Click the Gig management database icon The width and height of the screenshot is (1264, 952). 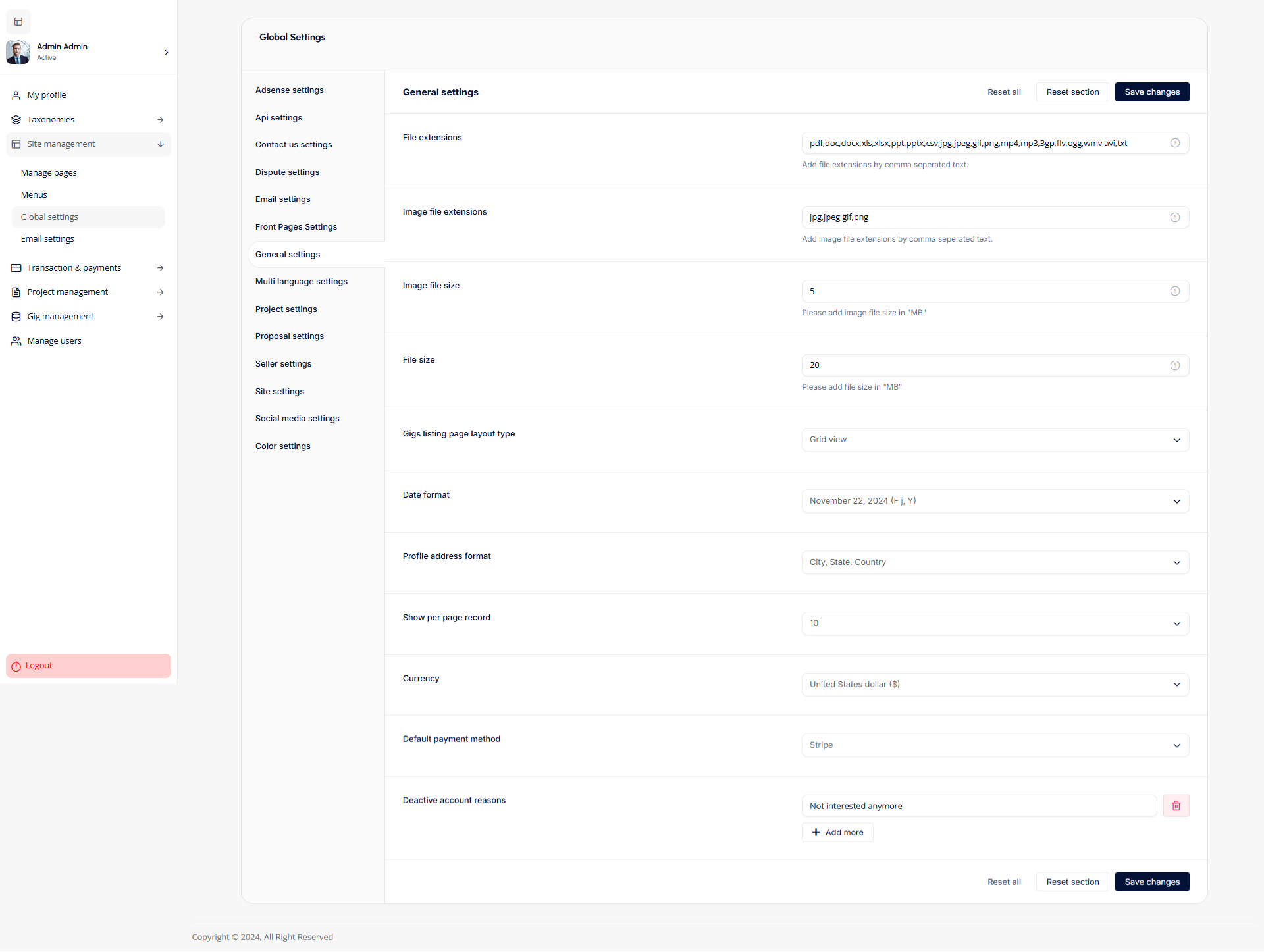coord(16,317)
